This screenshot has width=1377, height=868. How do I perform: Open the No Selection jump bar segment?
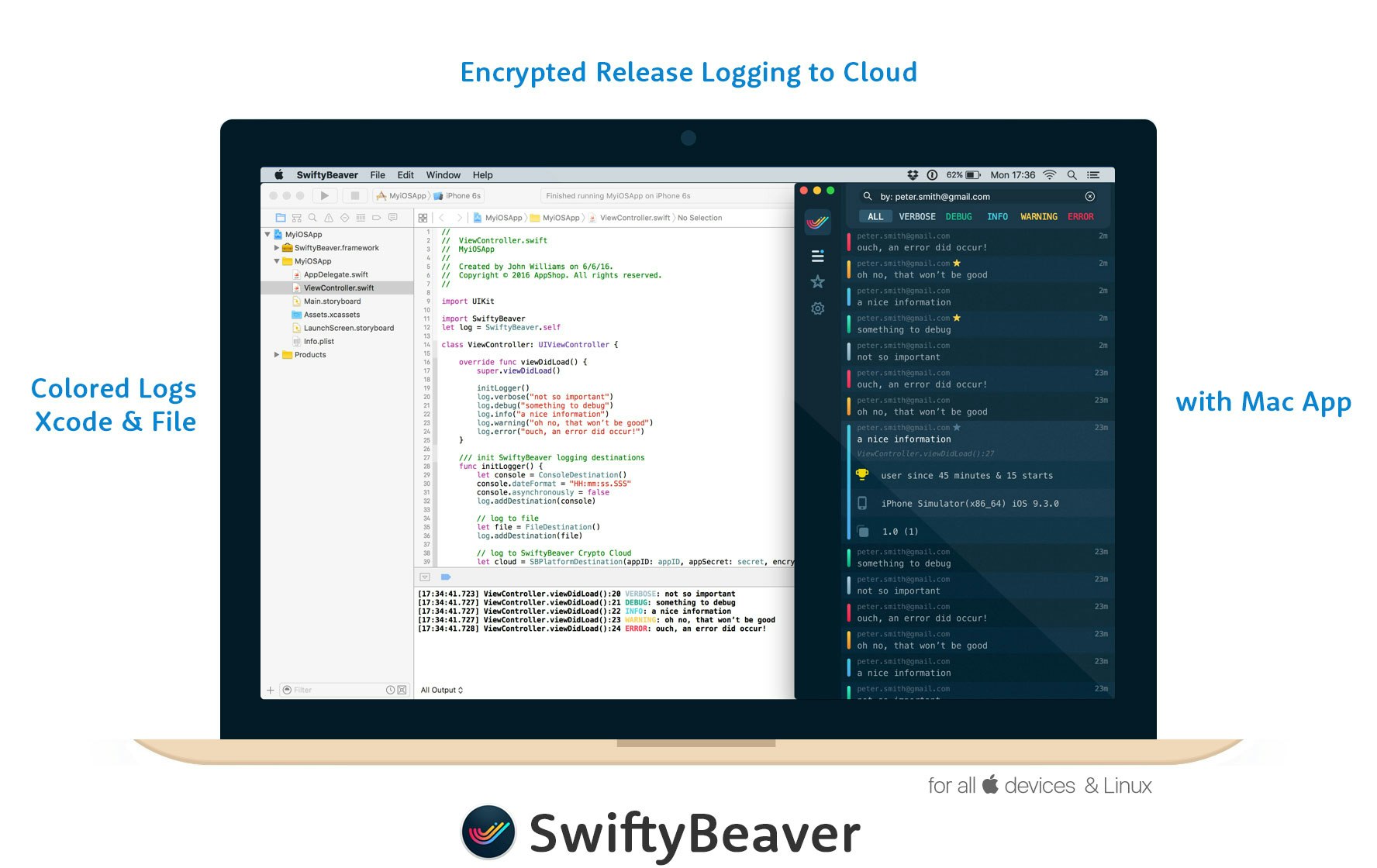(699, 218)
